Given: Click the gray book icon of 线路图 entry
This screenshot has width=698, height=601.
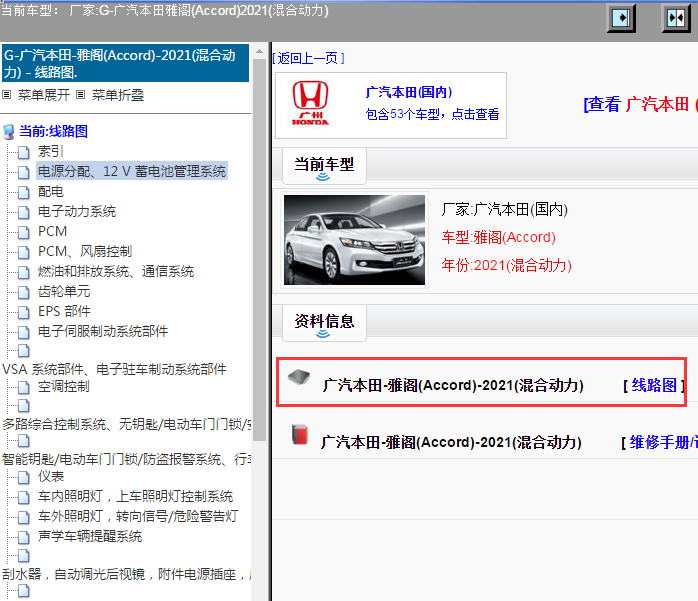Looking at the screenshot, I should click(x=299, y=377).
